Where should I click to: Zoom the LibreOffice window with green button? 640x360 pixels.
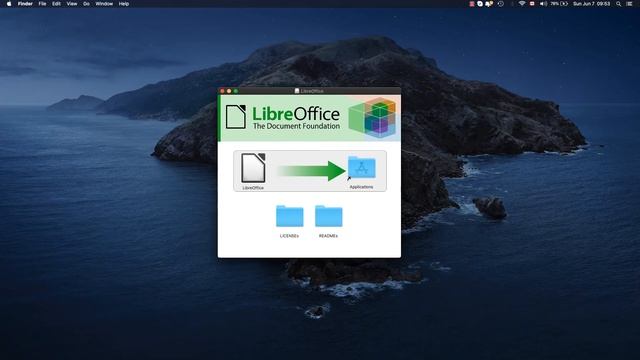[x=236, y=91]
